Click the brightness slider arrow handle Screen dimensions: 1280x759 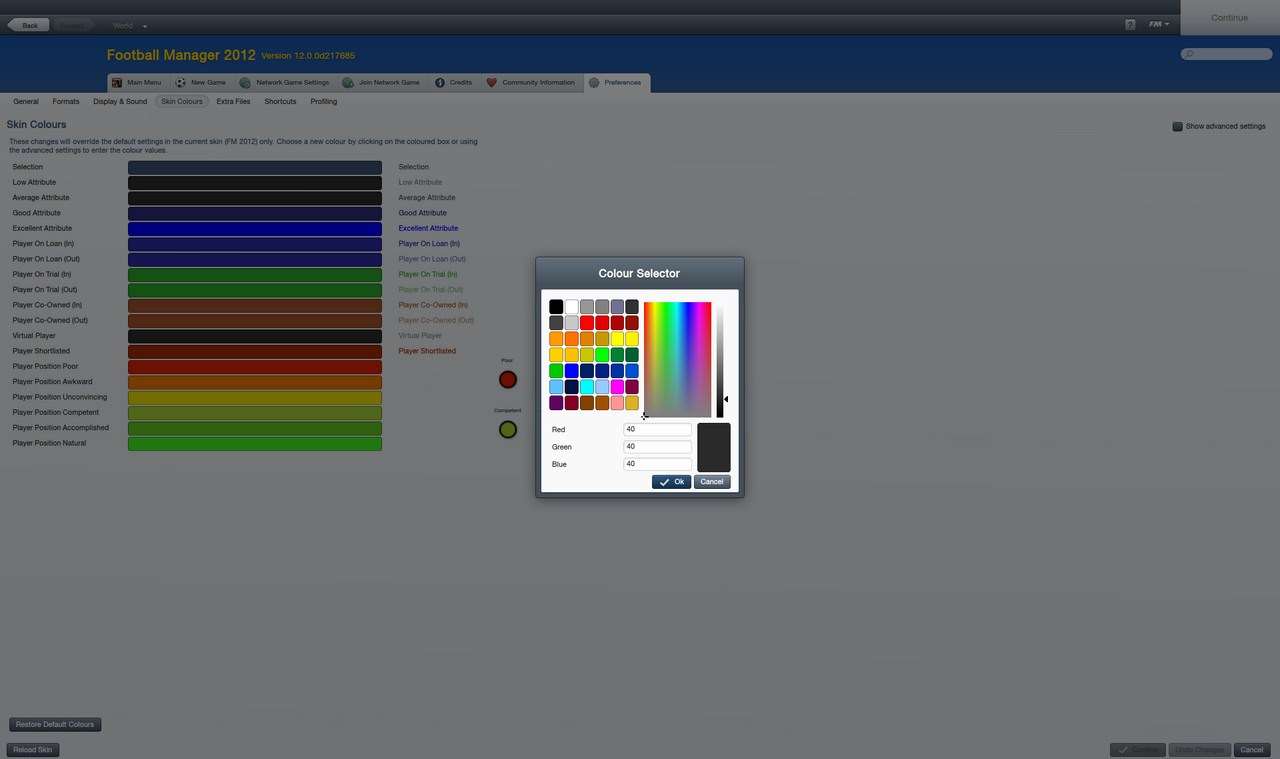pos(726,399)
